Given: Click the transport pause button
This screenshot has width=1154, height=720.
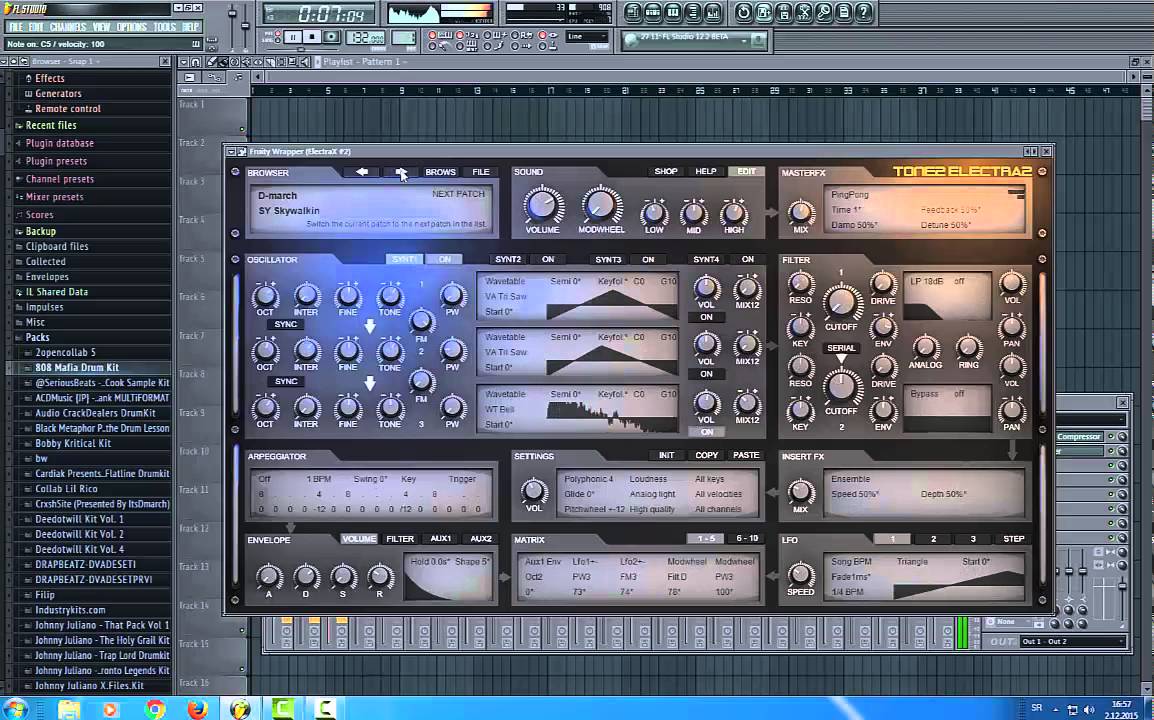Looking at the screenshot, I should (x=292, y=36).
